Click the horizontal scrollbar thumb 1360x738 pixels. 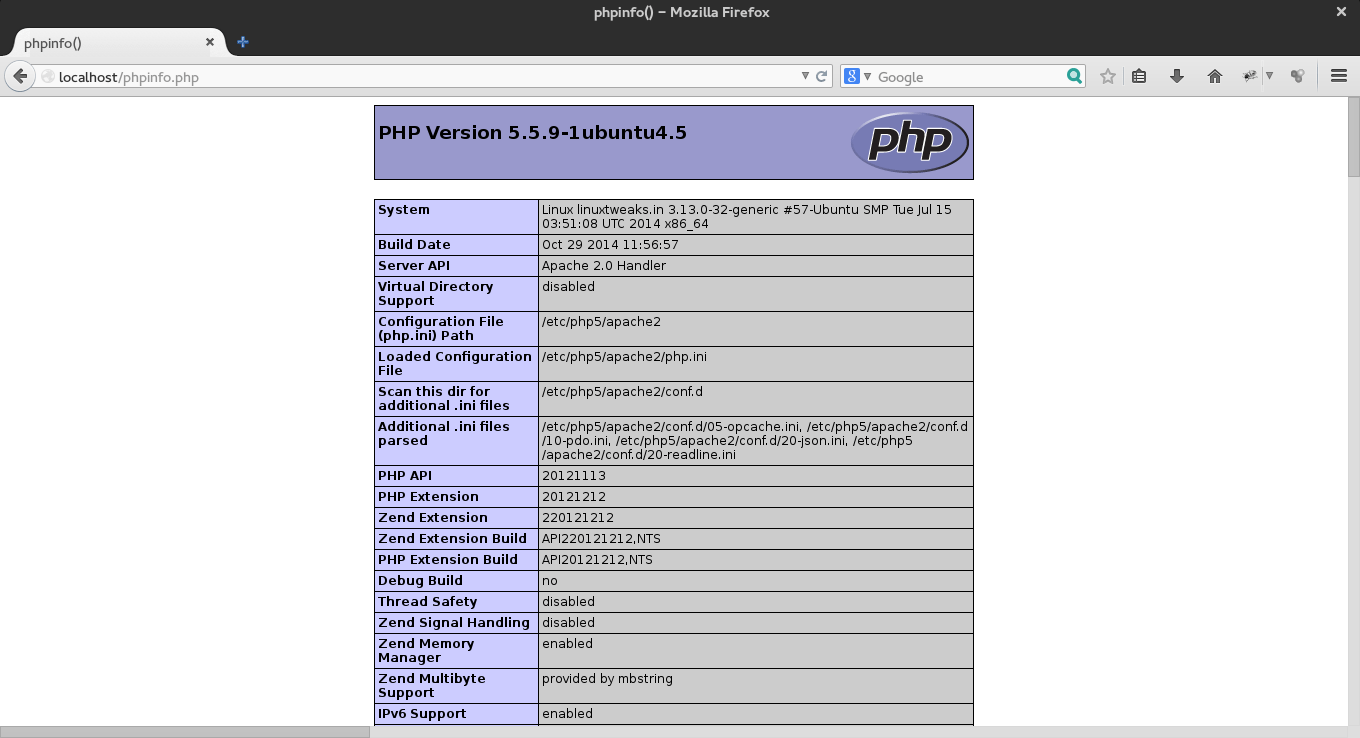pyautogui.click(x=185, y=732)
